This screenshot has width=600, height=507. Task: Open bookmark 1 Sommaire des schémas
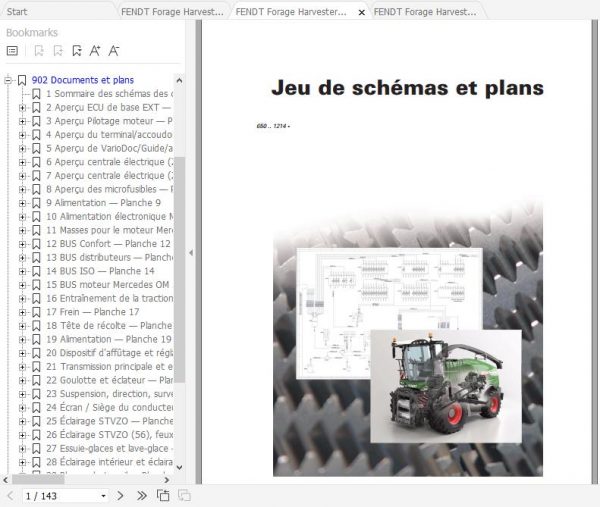[109, 94]
